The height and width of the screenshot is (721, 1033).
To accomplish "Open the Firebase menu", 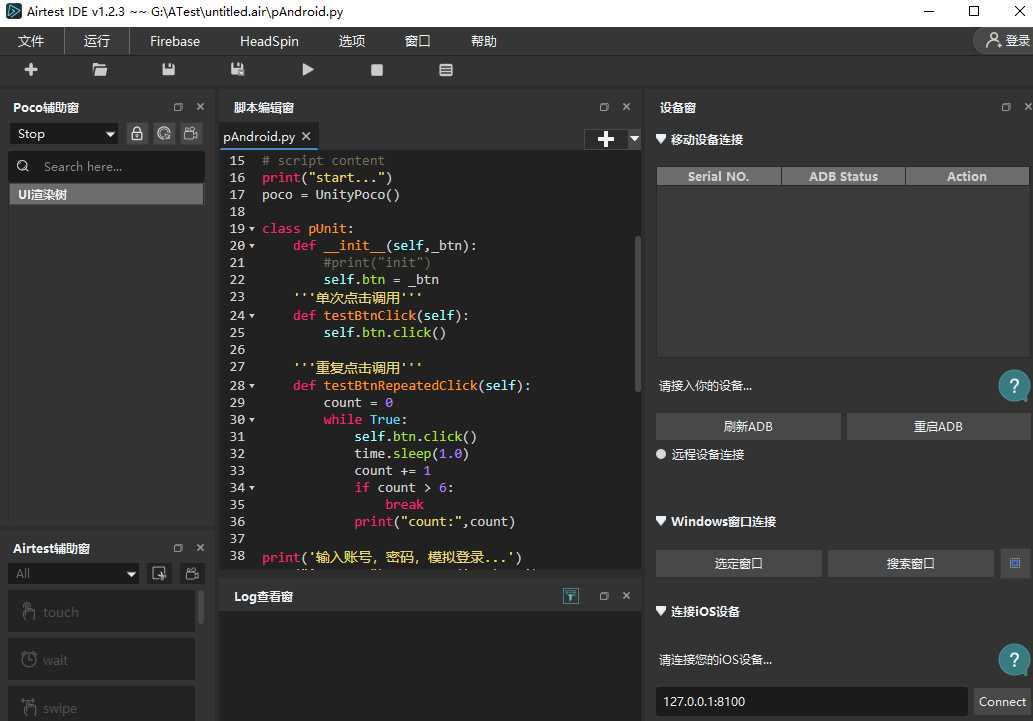I will [175, 41].
